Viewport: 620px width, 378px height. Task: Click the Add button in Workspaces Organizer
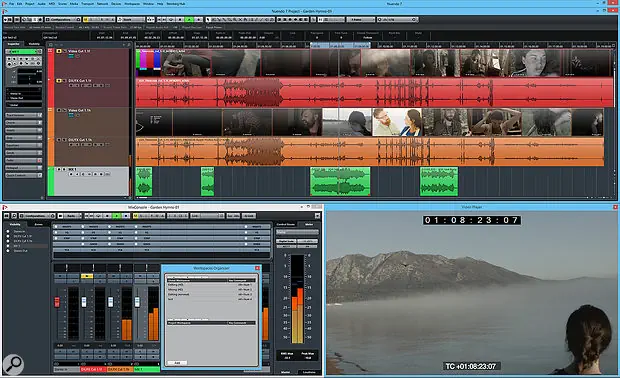pyautogui.click(x=177, y=363)
